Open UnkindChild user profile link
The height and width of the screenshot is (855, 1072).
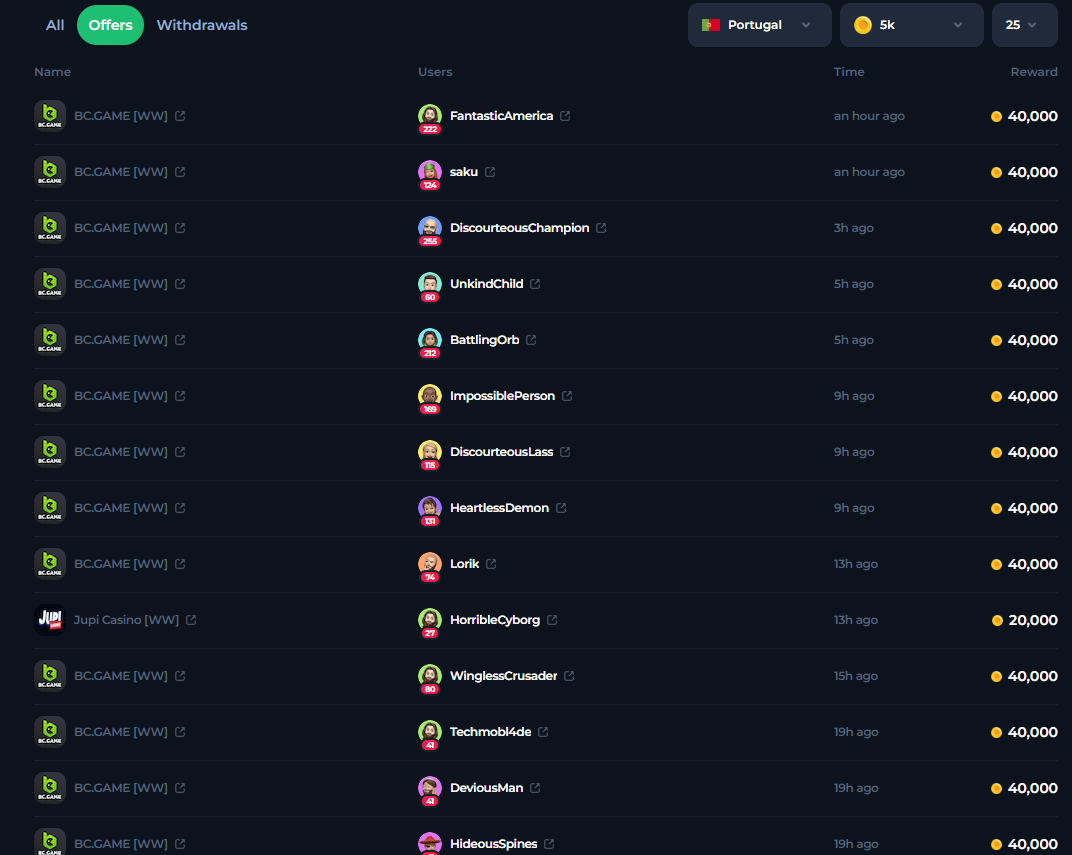[x=486, y=284]
